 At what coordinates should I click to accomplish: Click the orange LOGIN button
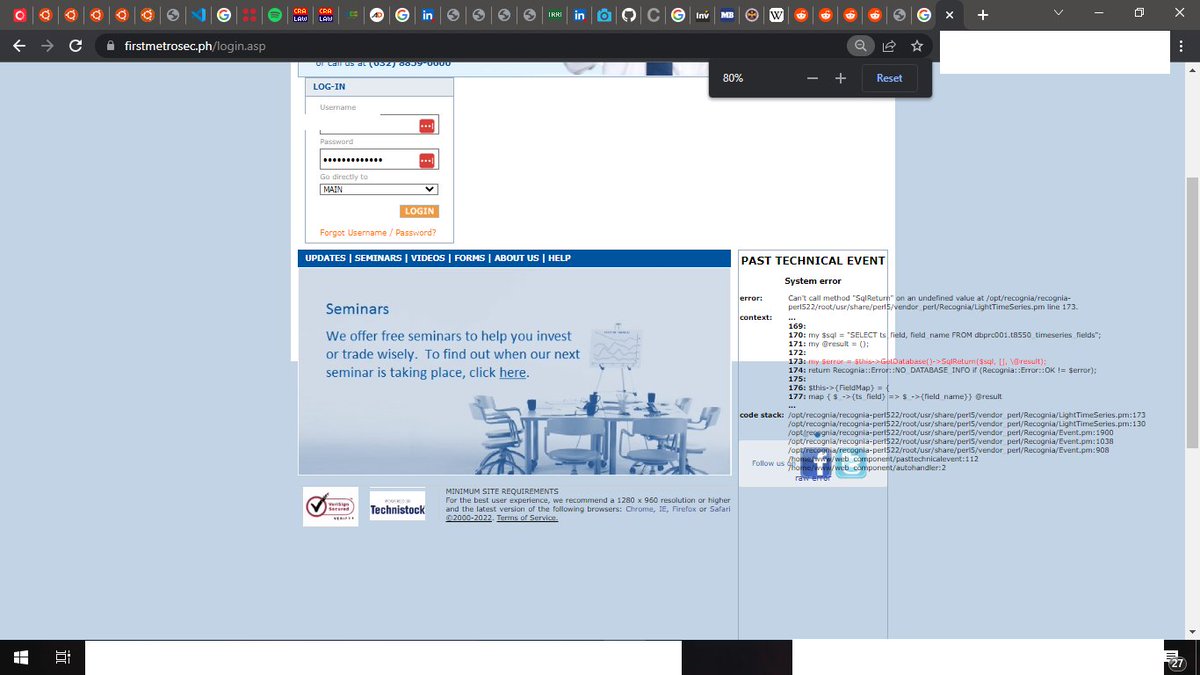419,211
